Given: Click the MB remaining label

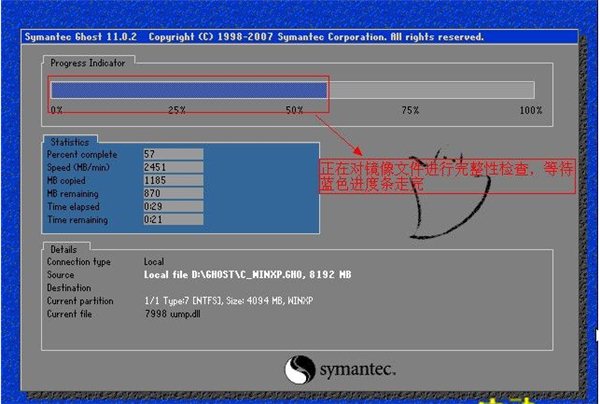Looking at the screenshot, I should (x=73, y=194).
